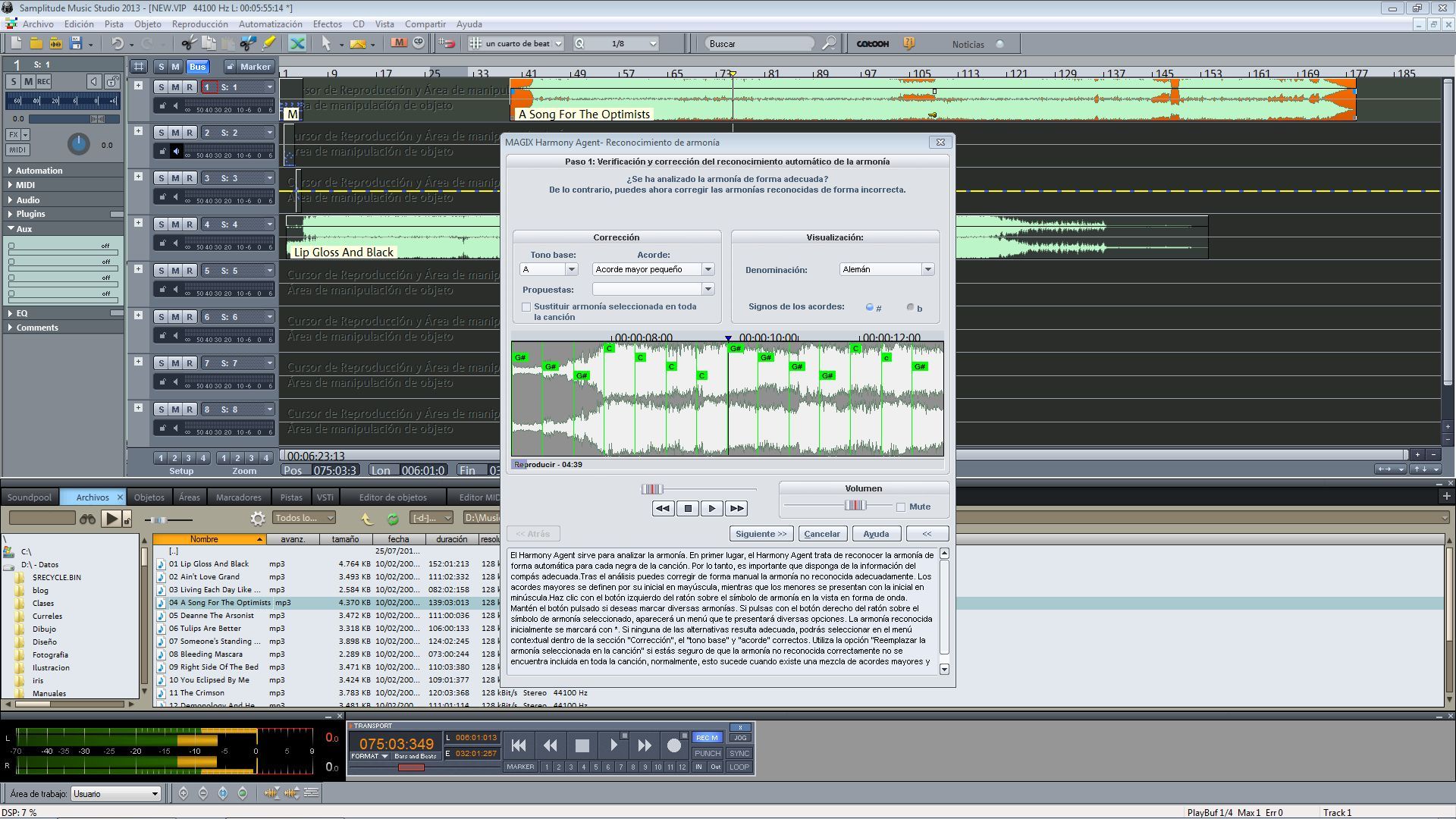
Task: Check the Mute box in Volumen panel
Action: tap(901, 507)
